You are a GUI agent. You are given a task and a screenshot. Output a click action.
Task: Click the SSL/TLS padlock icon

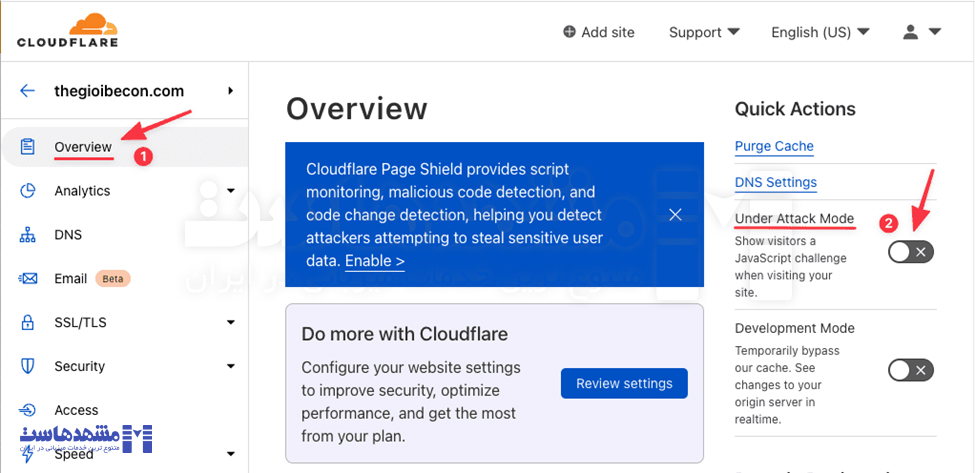pos(28,322)
